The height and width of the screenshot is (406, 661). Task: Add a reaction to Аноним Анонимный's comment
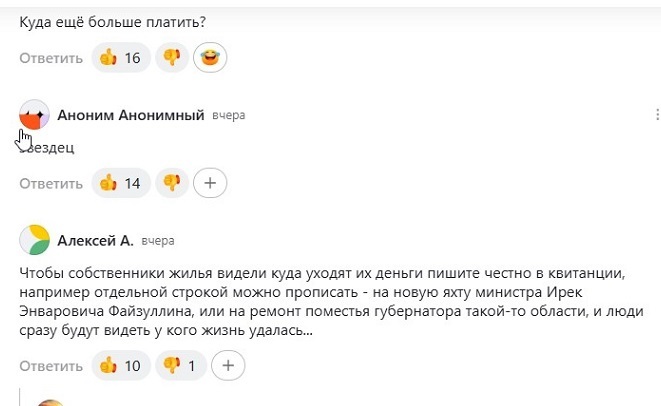click(210, 183)
